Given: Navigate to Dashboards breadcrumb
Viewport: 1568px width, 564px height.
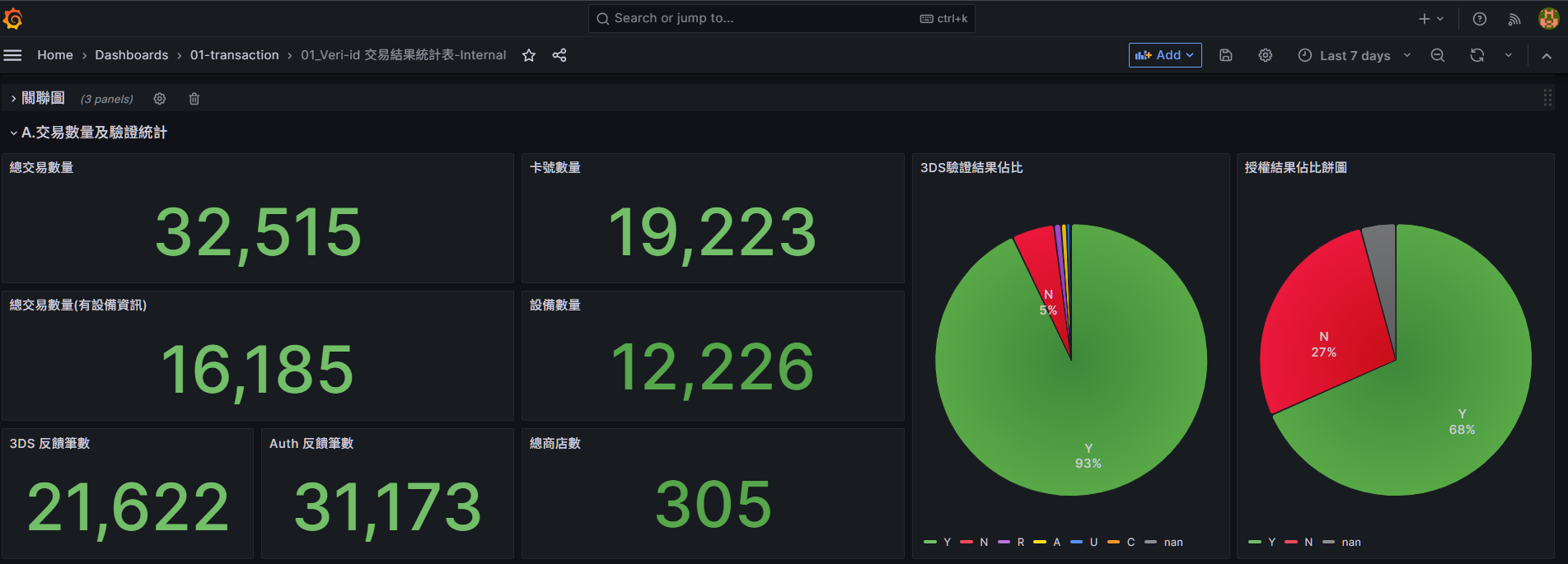Looking at the screenshot, I should [131, 55].
